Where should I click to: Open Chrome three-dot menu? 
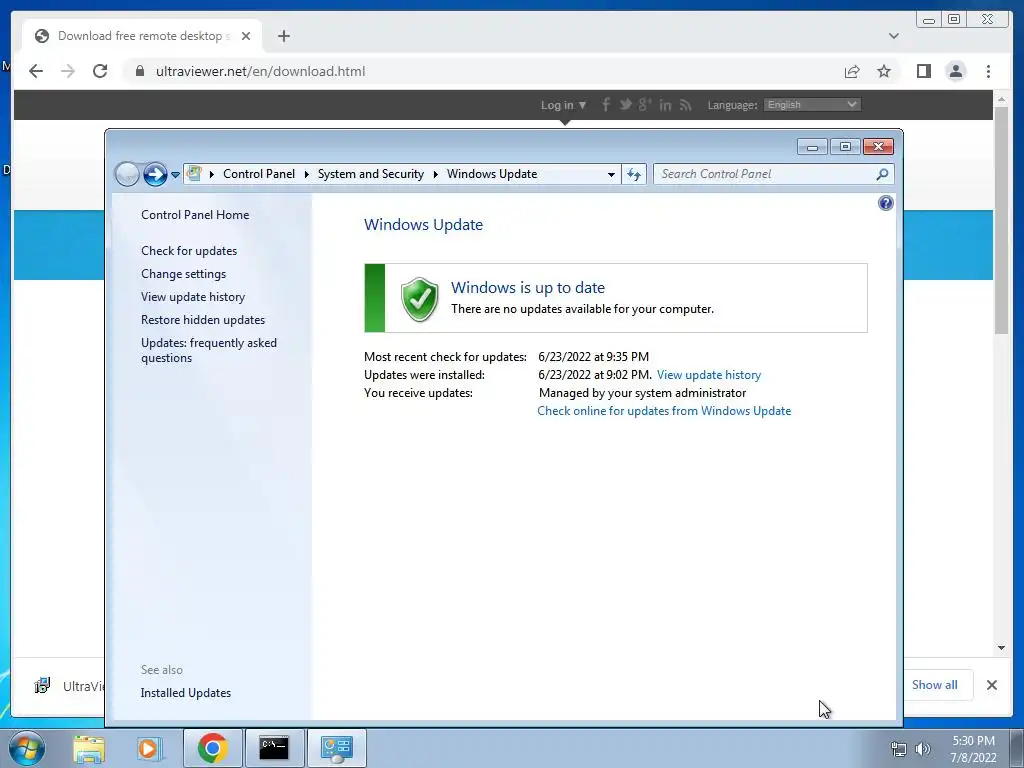(988, 71)
